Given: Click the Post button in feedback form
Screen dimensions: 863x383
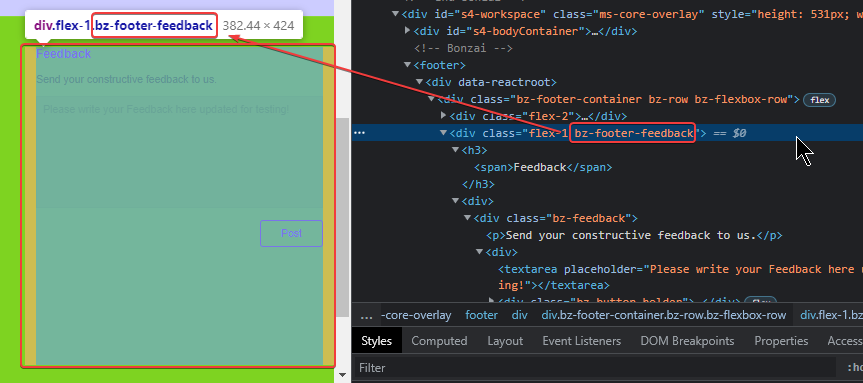Looking at the screenshot, I should 291,233.
